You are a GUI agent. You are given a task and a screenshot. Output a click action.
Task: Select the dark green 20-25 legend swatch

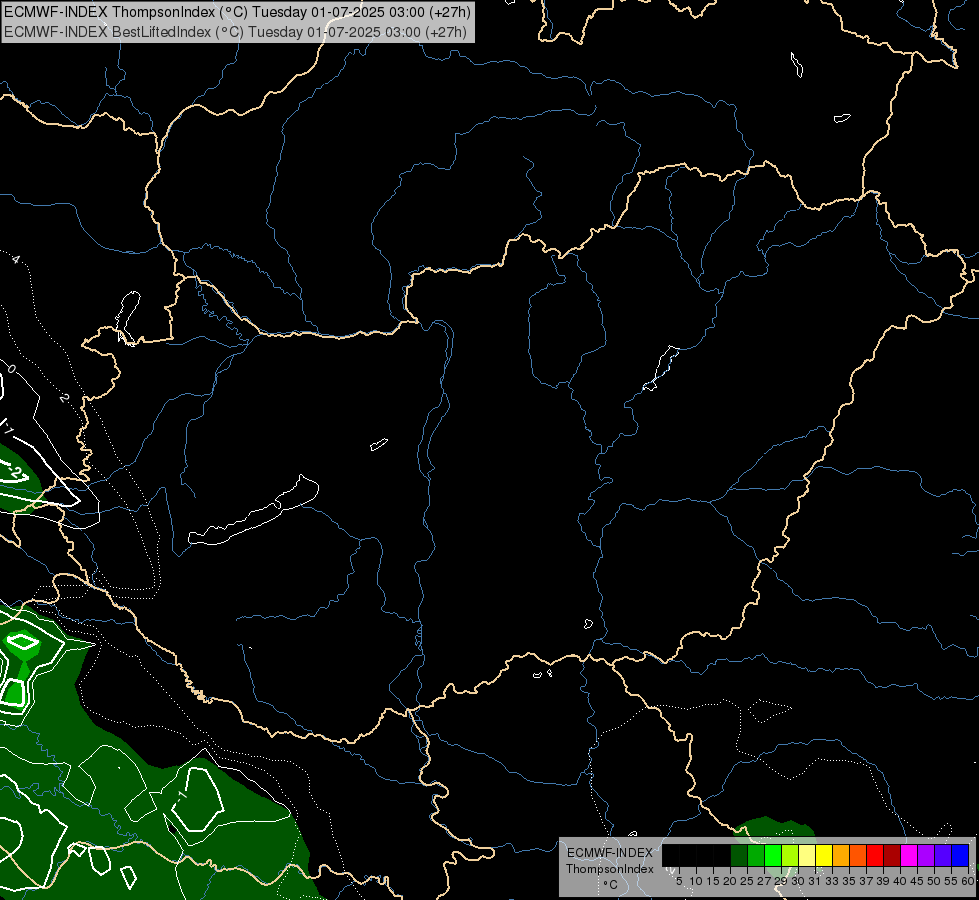739,855
